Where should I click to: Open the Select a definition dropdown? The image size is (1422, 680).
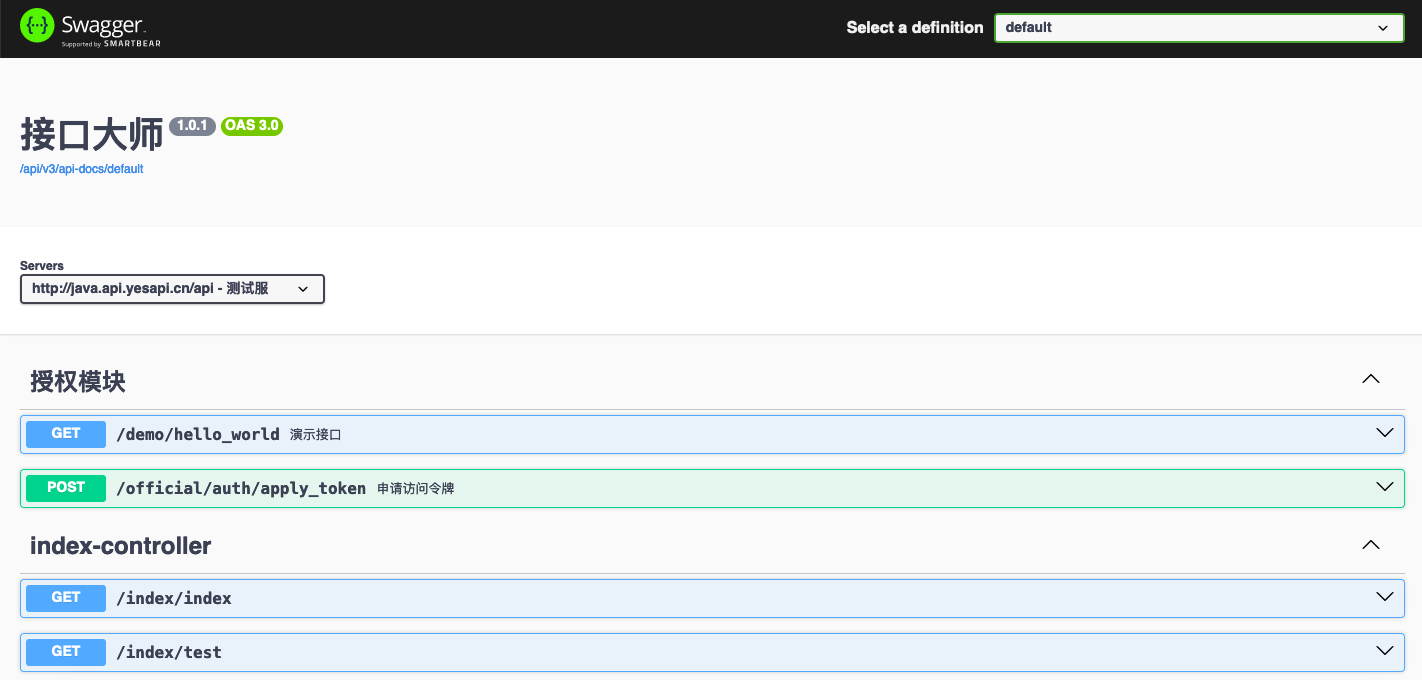coord(1198,28)
